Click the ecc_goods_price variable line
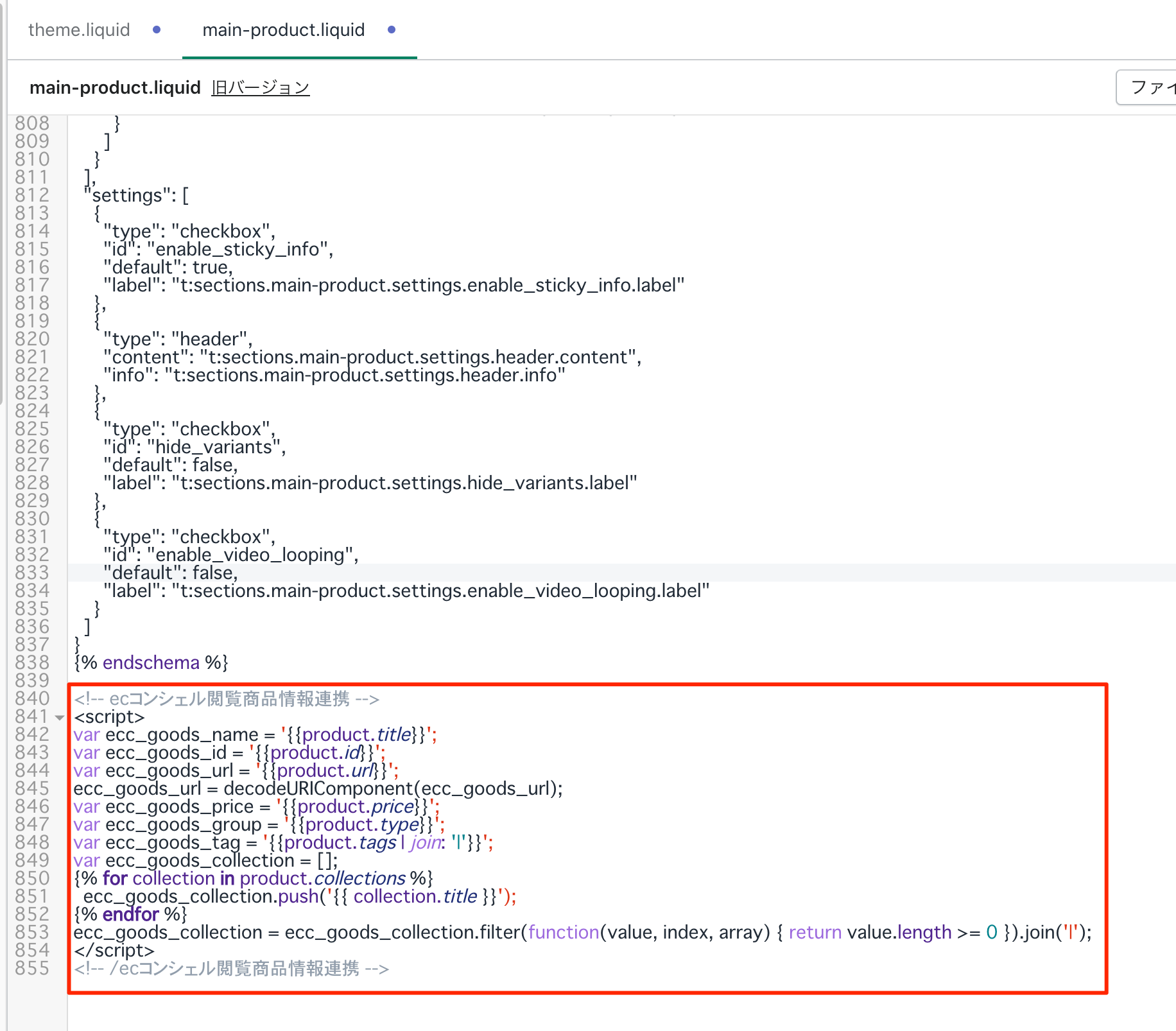Image resolution: width=1176 pixels, height=1031 pixels. click(257, 806)
